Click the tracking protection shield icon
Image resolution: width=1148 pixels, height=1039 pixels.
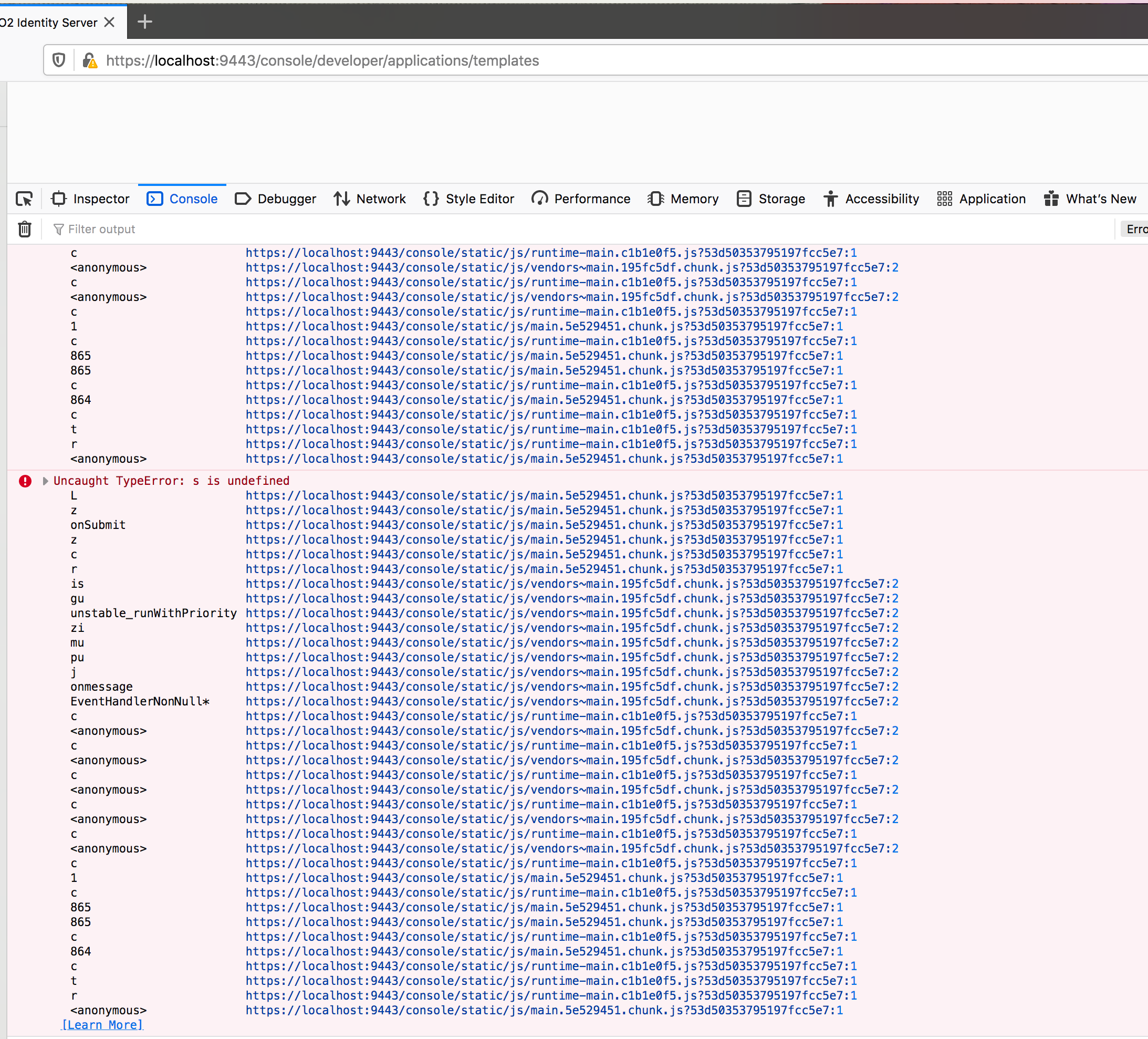[x=59, y=60]
